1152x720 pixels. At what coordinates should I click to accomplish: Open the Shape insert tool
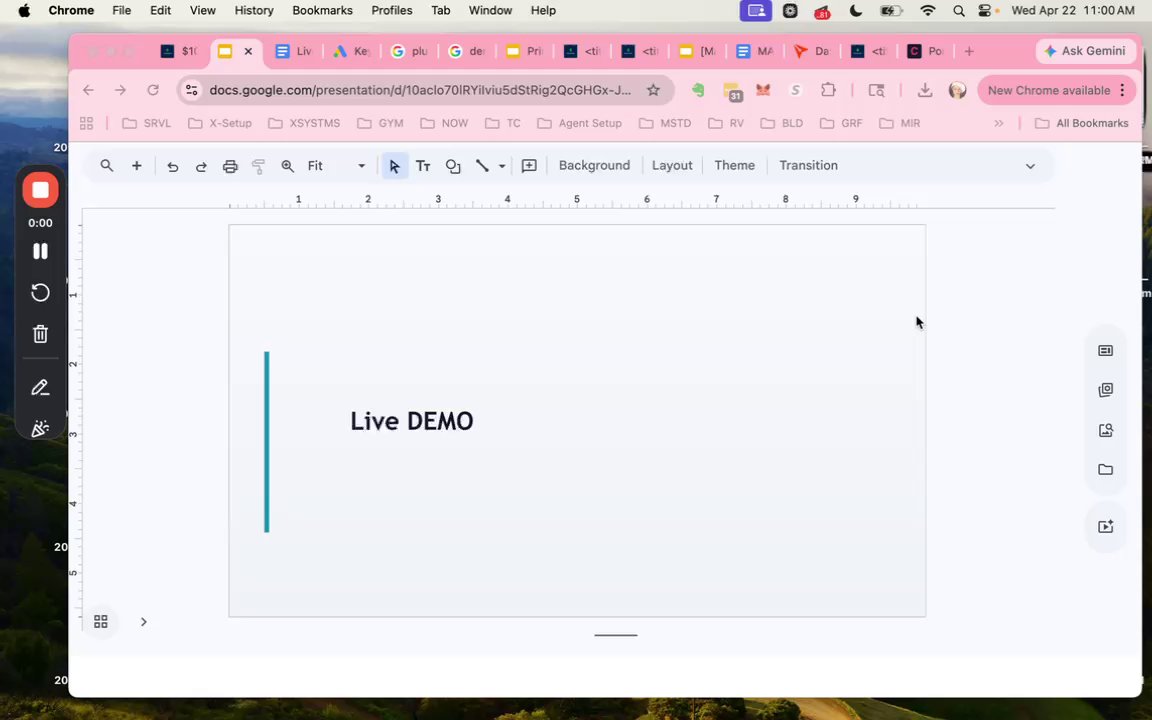coord(453,166)
